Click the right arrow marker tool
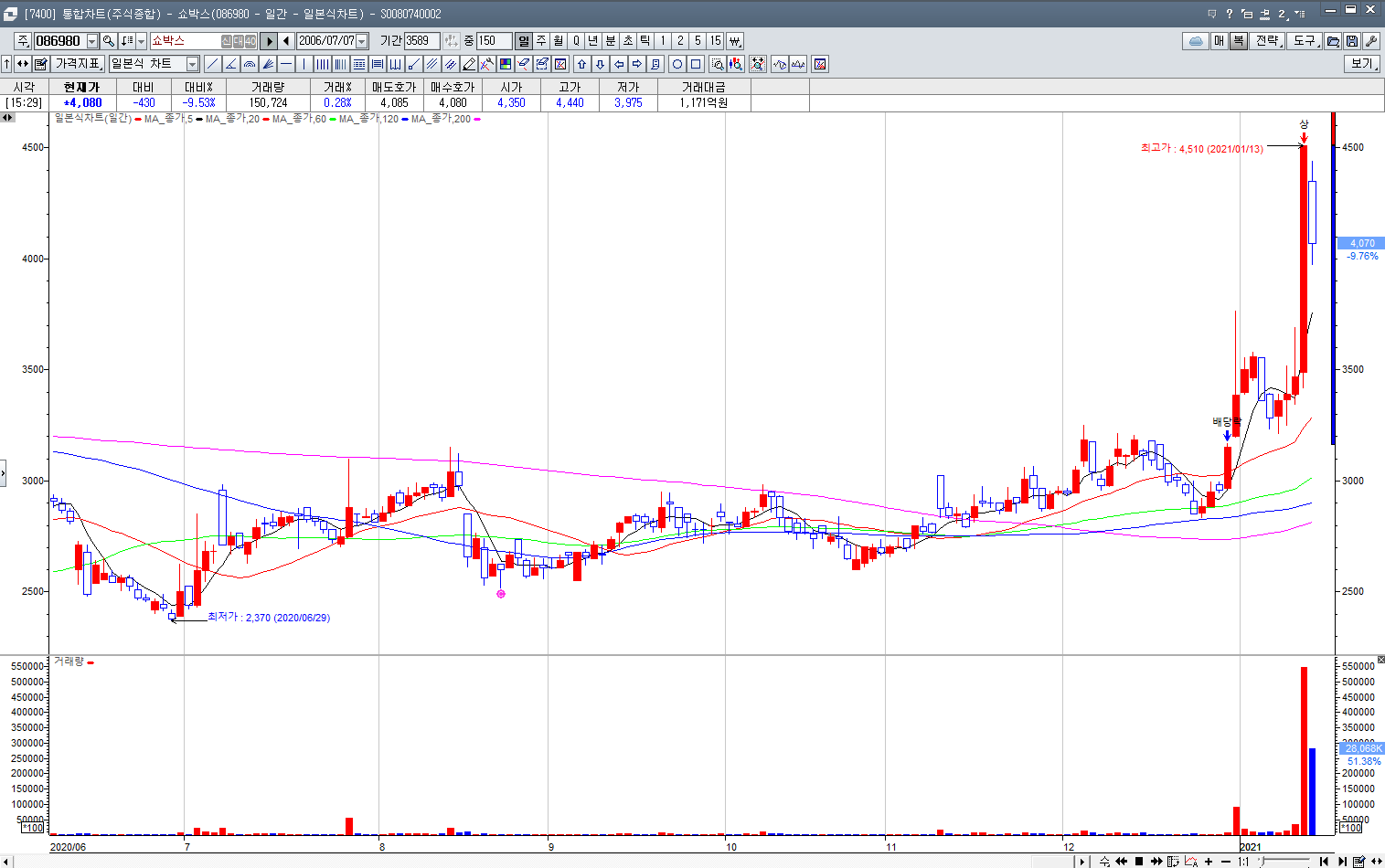Viewport: 1385px width, 868px height. point(637,64)
